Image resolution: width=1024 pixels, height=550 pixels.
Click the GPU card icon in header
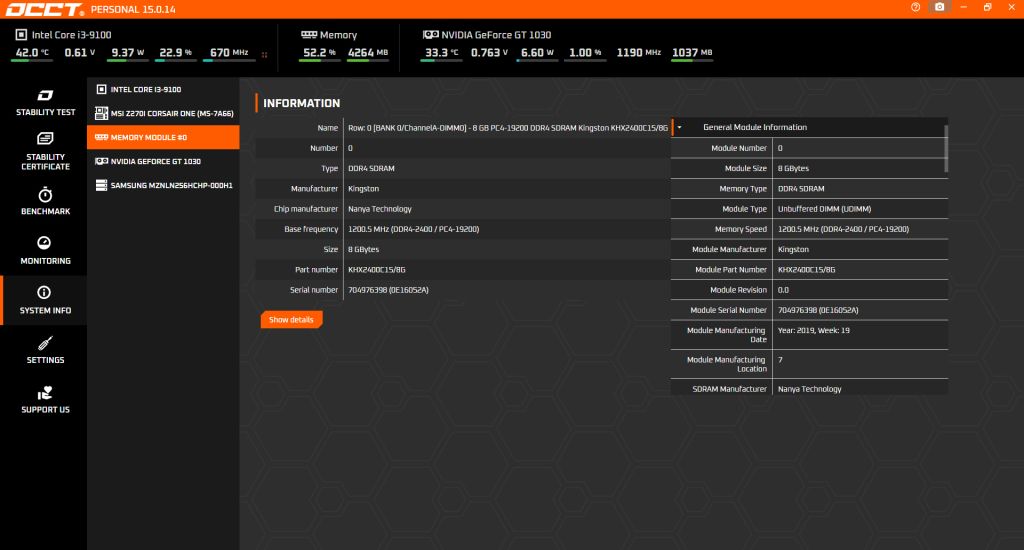[x=430, y=35]
